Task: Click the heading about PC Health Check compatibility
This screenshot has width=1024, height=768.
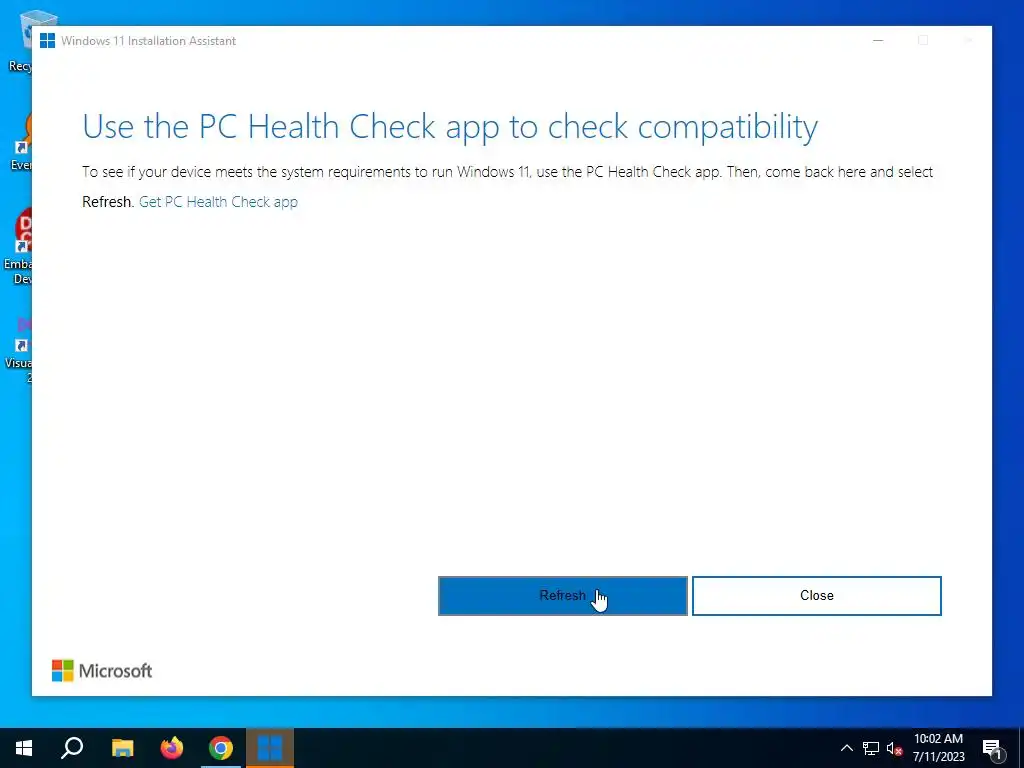Action: point(450,127)
